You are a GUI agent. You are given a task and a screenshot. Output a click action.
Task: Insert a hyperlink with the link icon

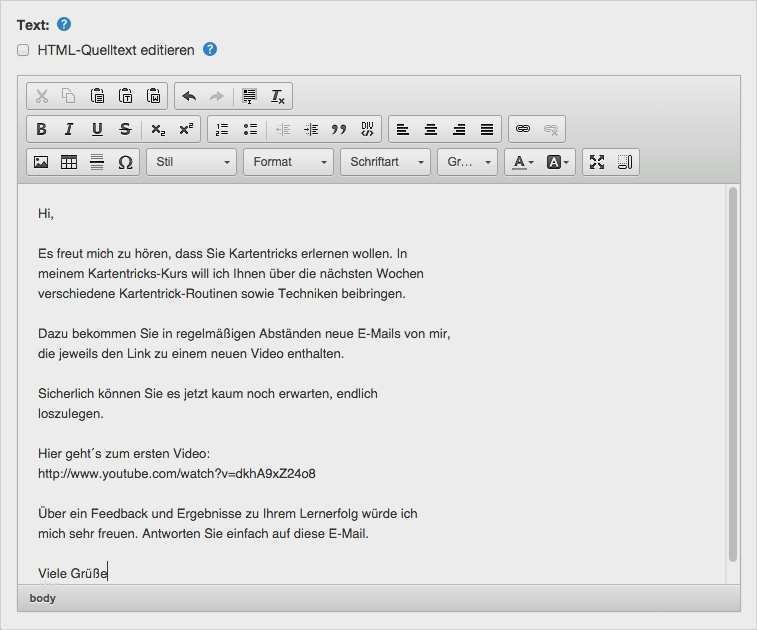point(523,129)
